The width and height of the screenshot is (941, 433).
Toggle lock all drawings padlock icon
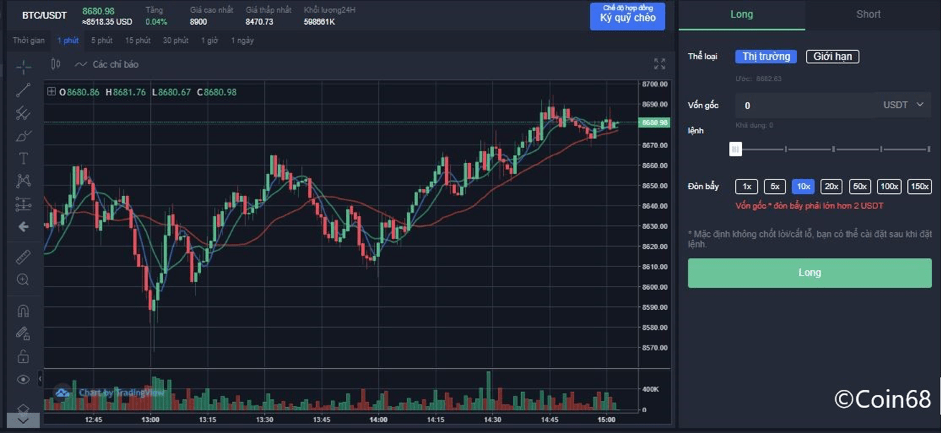tap(23, 356)
